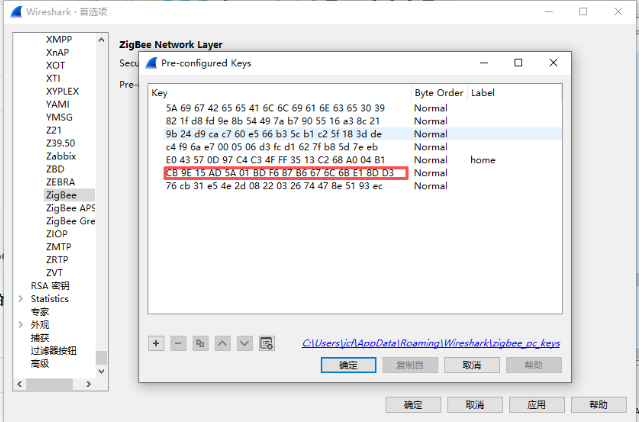Viewport: 639px width, 422px height.
Task: Clear all key entries icon
Action: pyautogui.click(x=267, y=343)
